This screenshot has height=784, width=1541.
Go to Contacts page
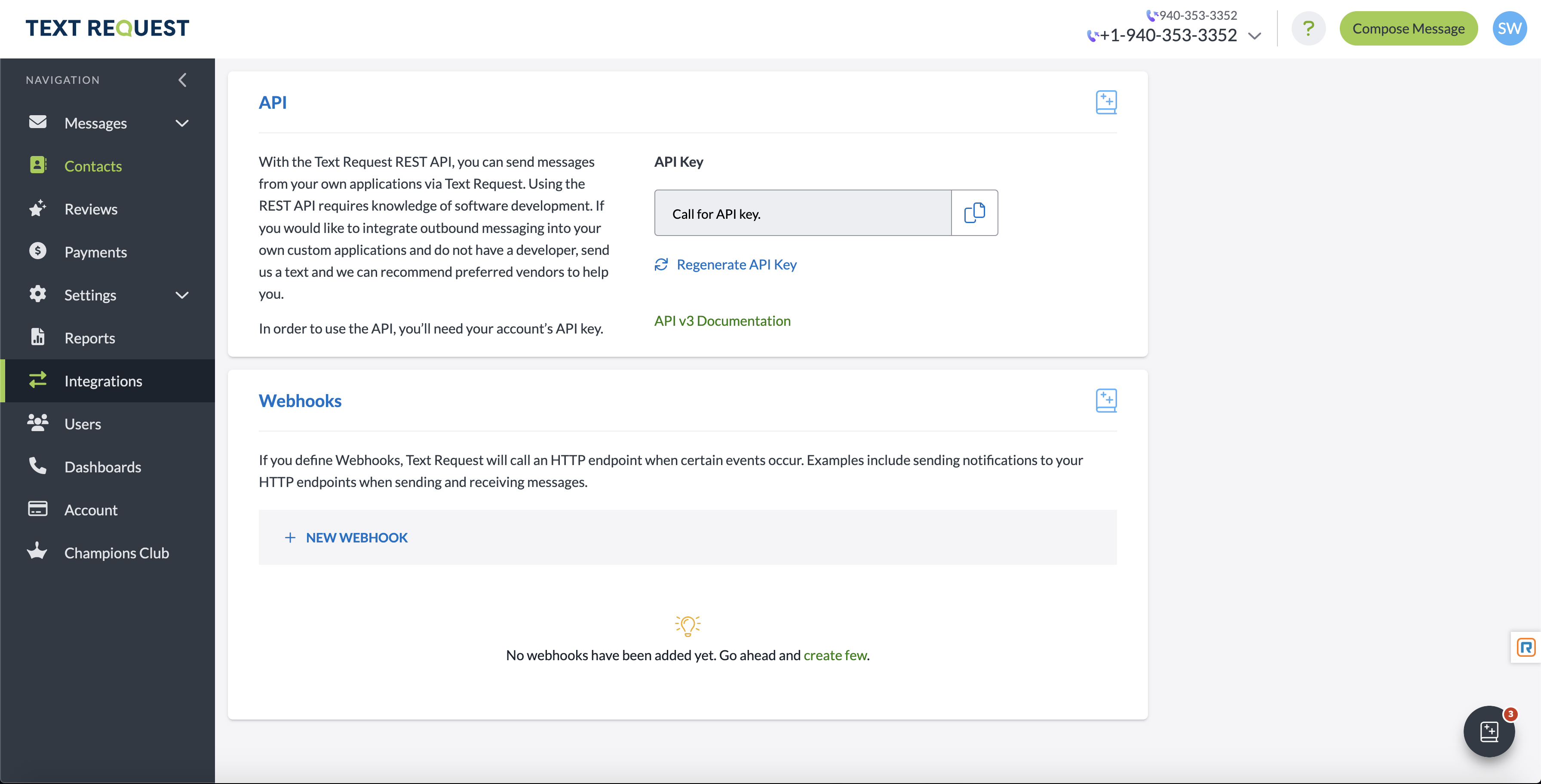(x=93, y=166)
